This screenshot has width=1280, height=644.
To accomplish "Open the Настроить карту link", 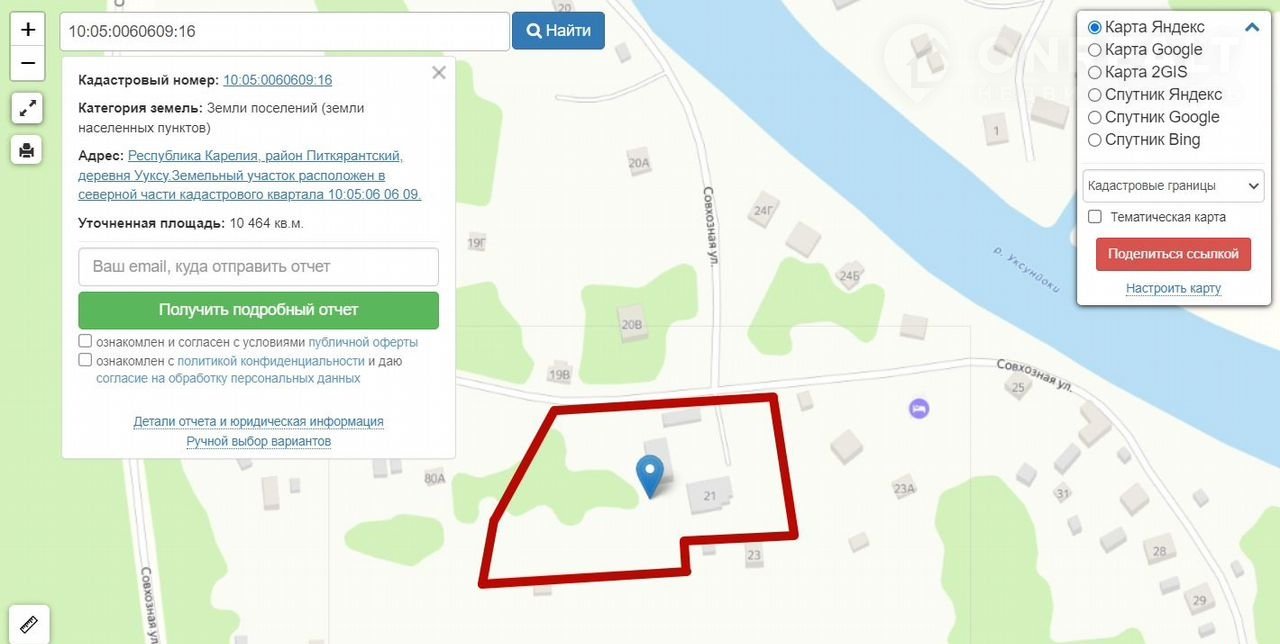I will [1173, 288].
